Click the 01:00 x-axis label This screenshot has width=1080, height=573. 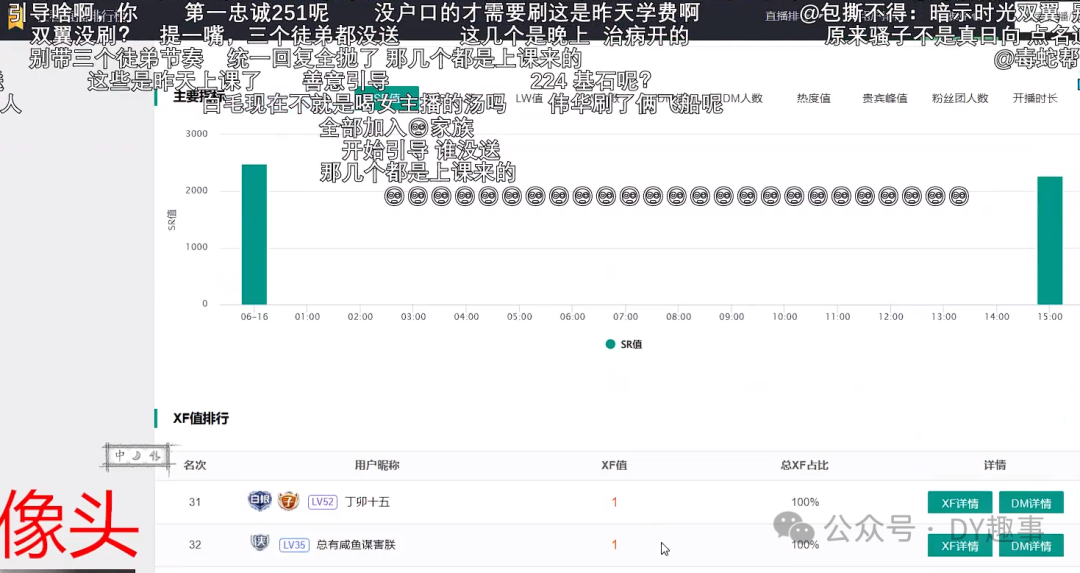(x=307, y=317)
